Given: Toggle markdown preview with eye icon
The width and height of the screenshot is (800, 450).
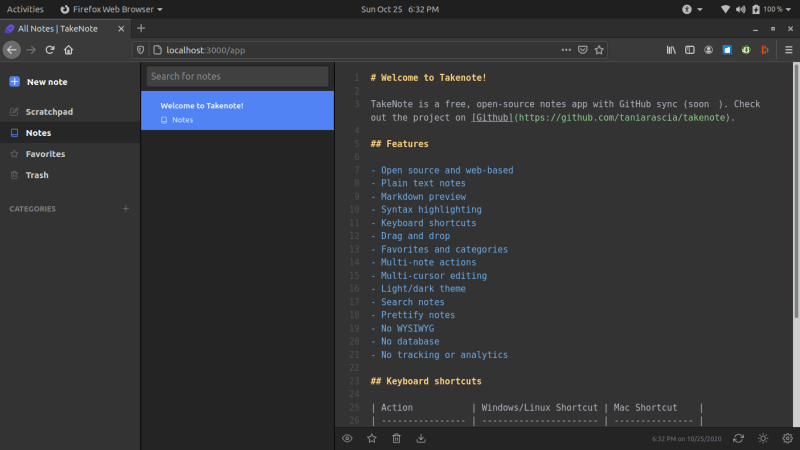Looking at the screenshot, I should click(347, 438).
